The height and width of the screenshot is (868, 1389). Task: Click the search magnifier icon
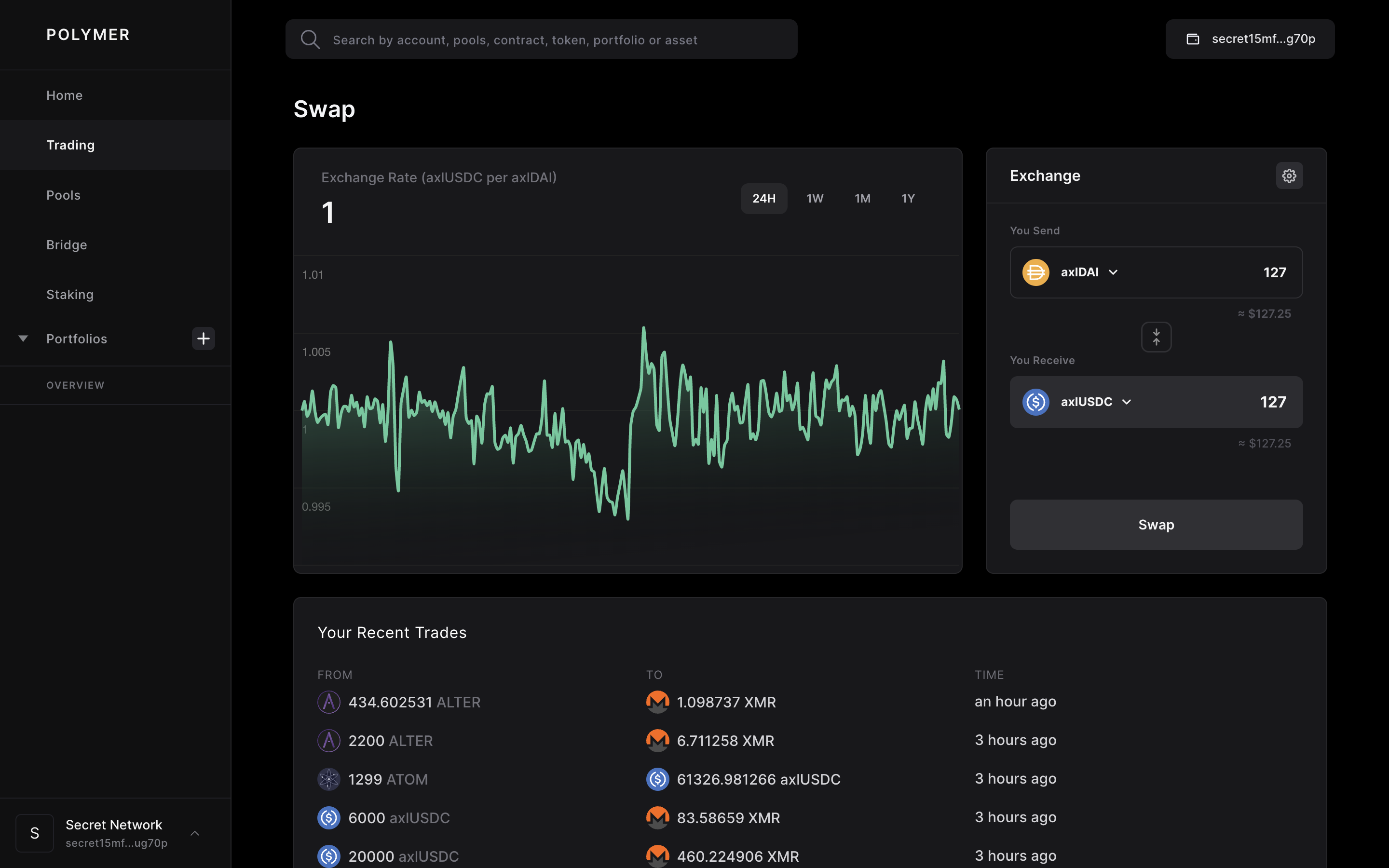click(310, 39)
